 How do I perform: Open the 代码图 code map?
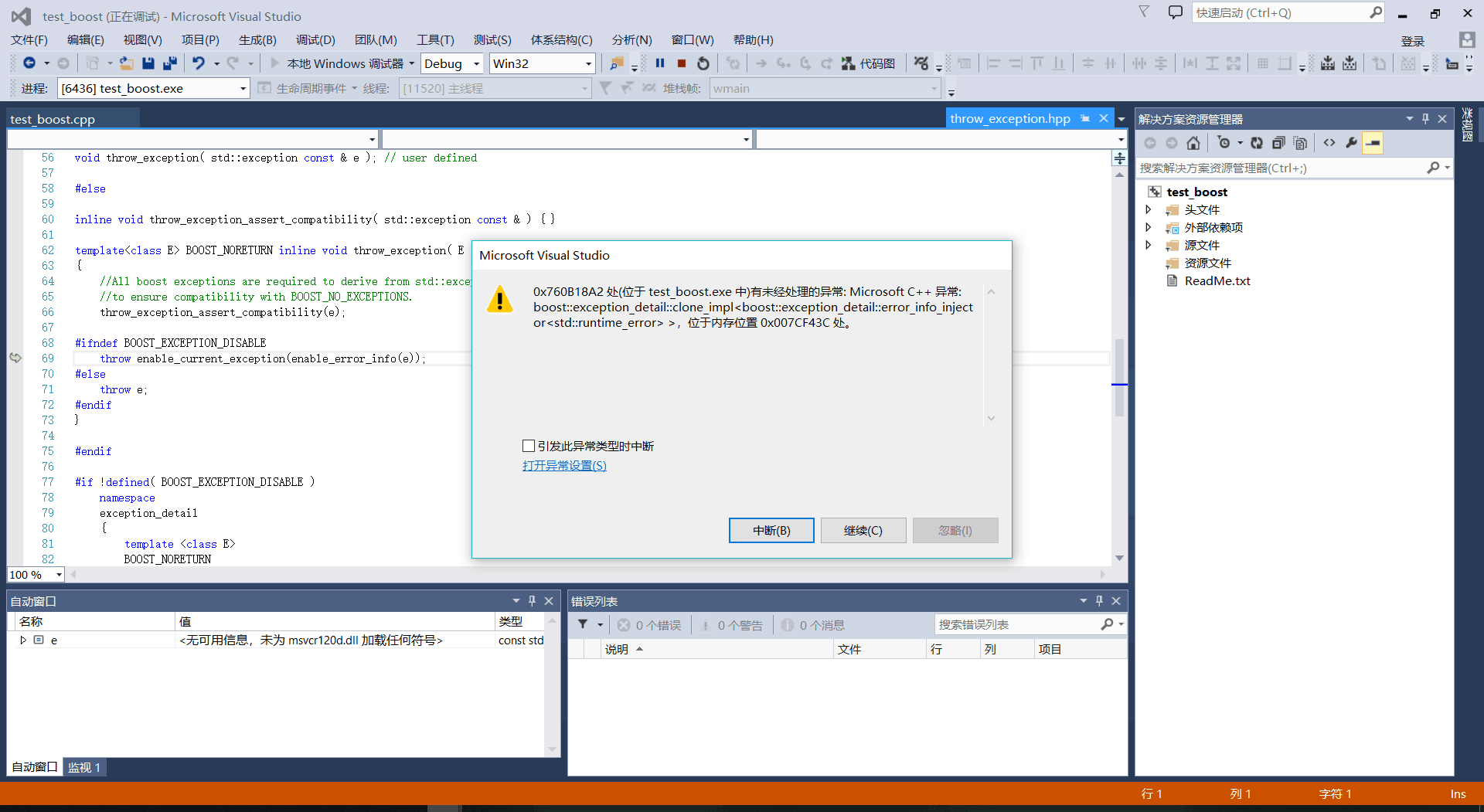[x=868, y=63]
